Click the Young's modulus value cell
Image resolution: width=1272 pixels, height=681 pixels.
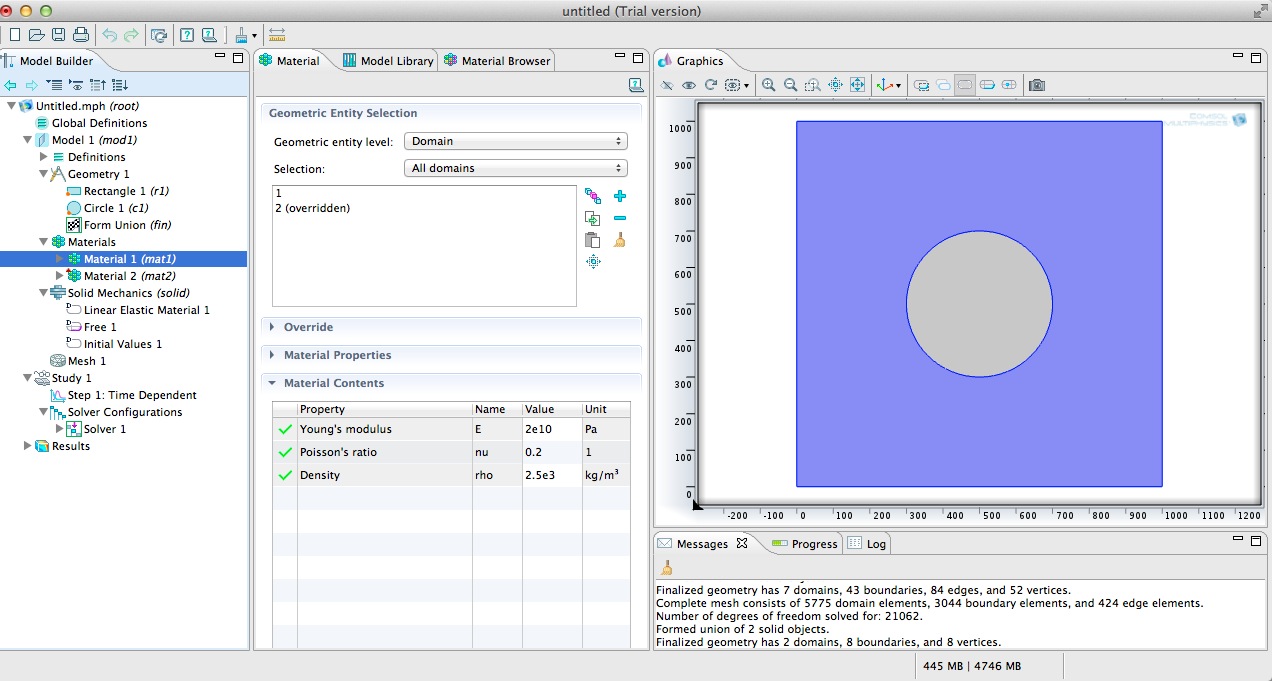point(551,429)
